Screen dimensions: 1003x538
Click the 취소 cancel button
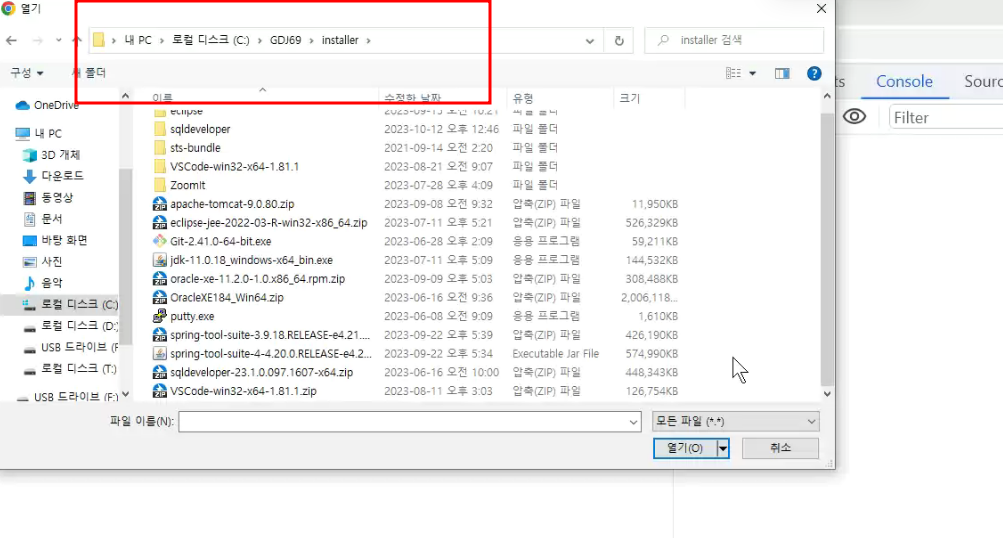[x=780, y=448]
